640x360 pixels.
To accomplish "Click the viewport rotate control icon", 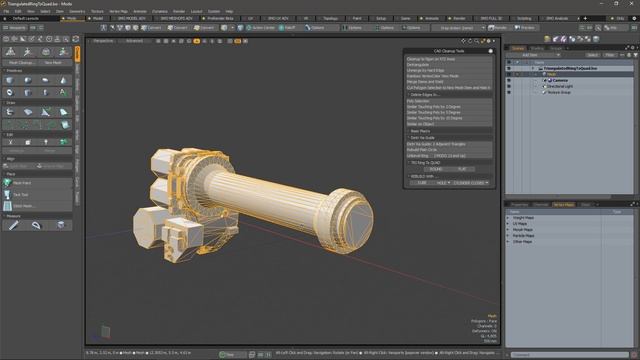I will (x=470, y=41).
